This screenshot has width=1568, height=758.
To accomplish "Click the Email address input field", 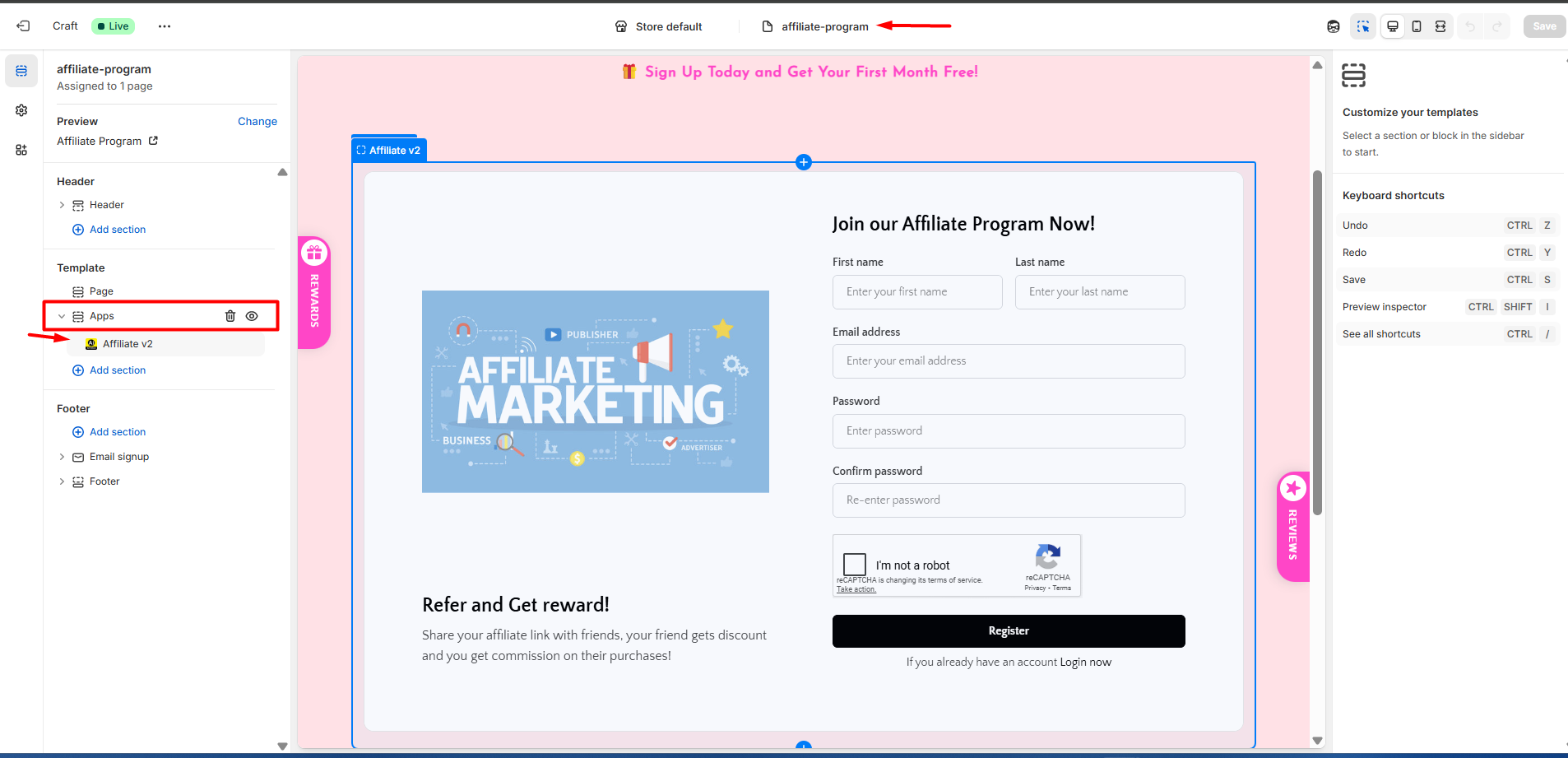I will pyautogui.click(x=1008, y=361).
